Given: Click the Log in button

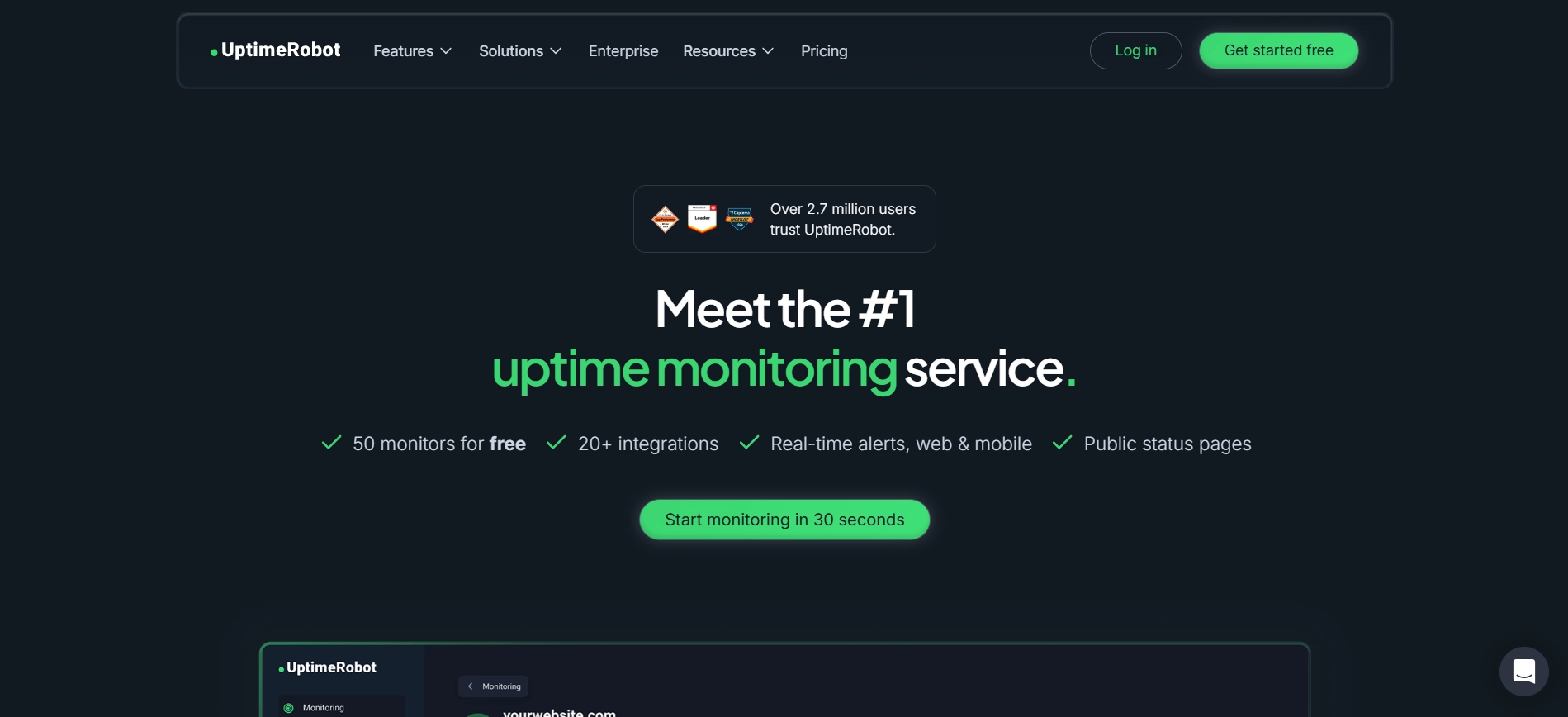Looking at the screenshot, I should pos(1135,50).
